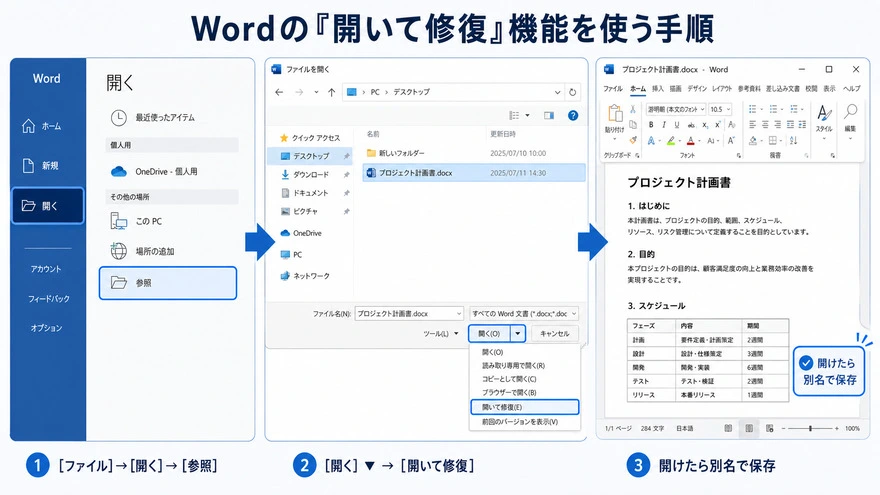
Task: Click the red font color icon
Action: (x=690, y=140)
